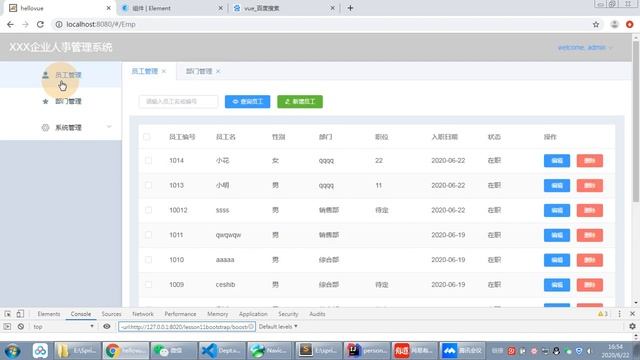Click the DevTools inspect element icon
This screenshot has width=640, height=360.
coord(8,314)
